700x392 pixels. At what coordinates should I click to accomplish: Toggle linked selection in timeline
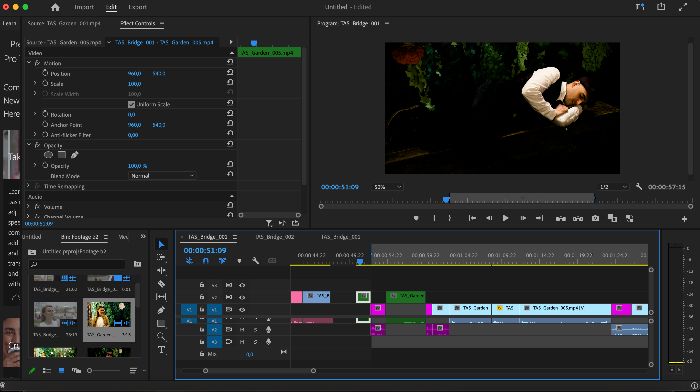(222, 260)
